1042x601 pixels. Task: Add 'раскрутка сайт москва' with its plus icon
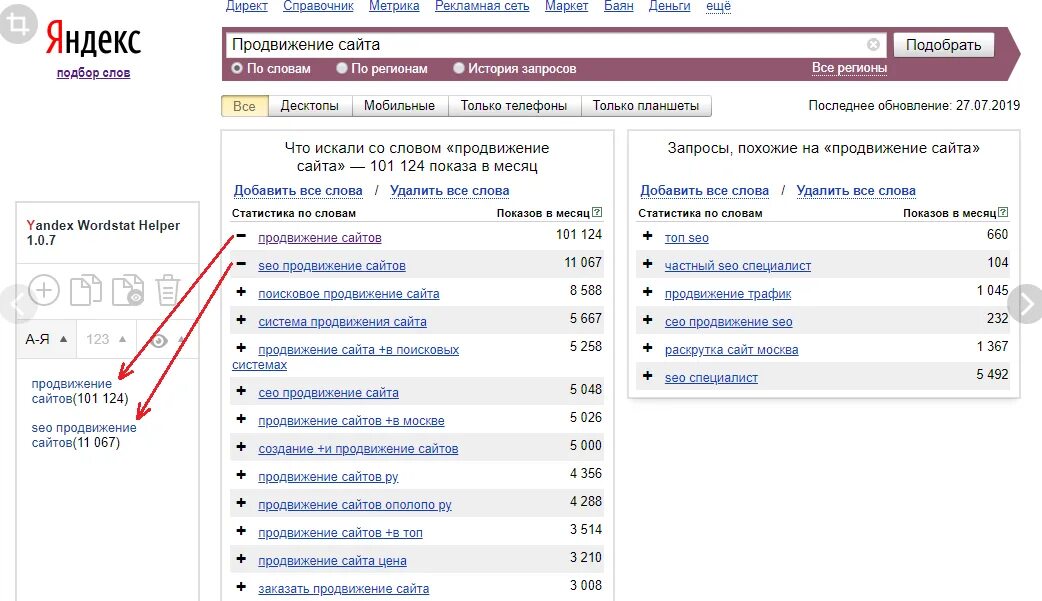647,348
